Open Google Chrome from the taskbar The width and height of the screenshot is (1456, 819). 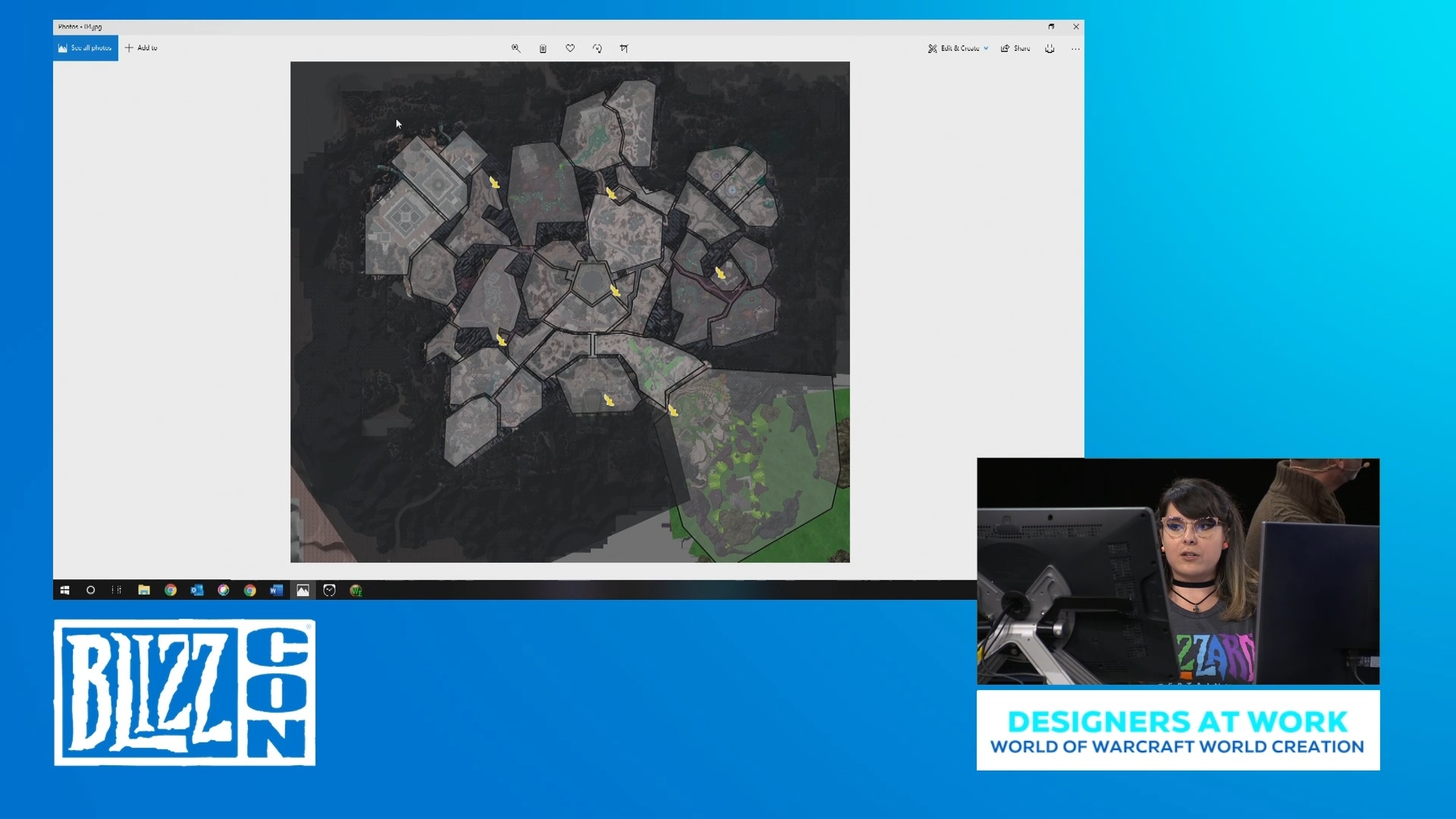tap(171, 590)
